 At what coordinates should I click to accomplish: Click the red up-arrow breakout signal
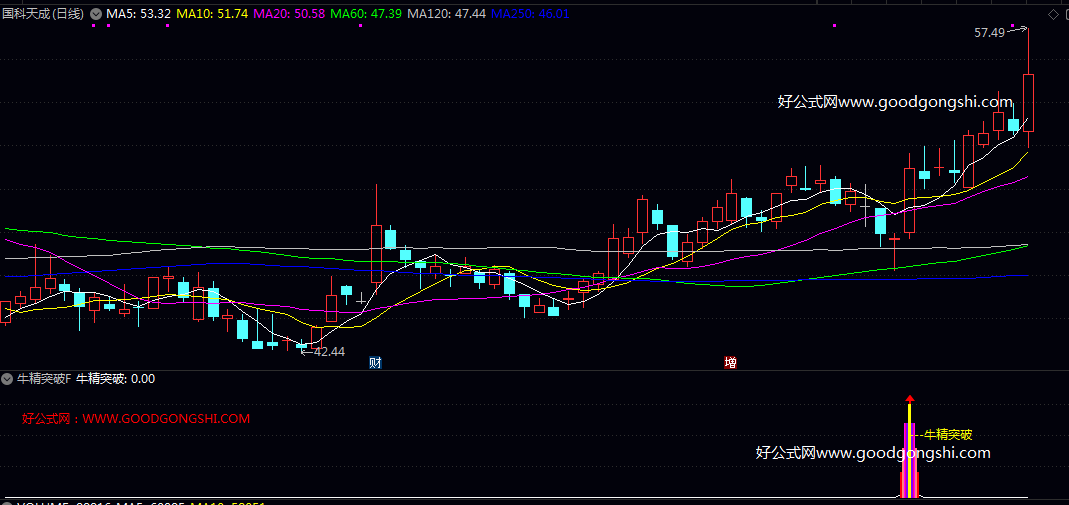(x=909, y=398)
